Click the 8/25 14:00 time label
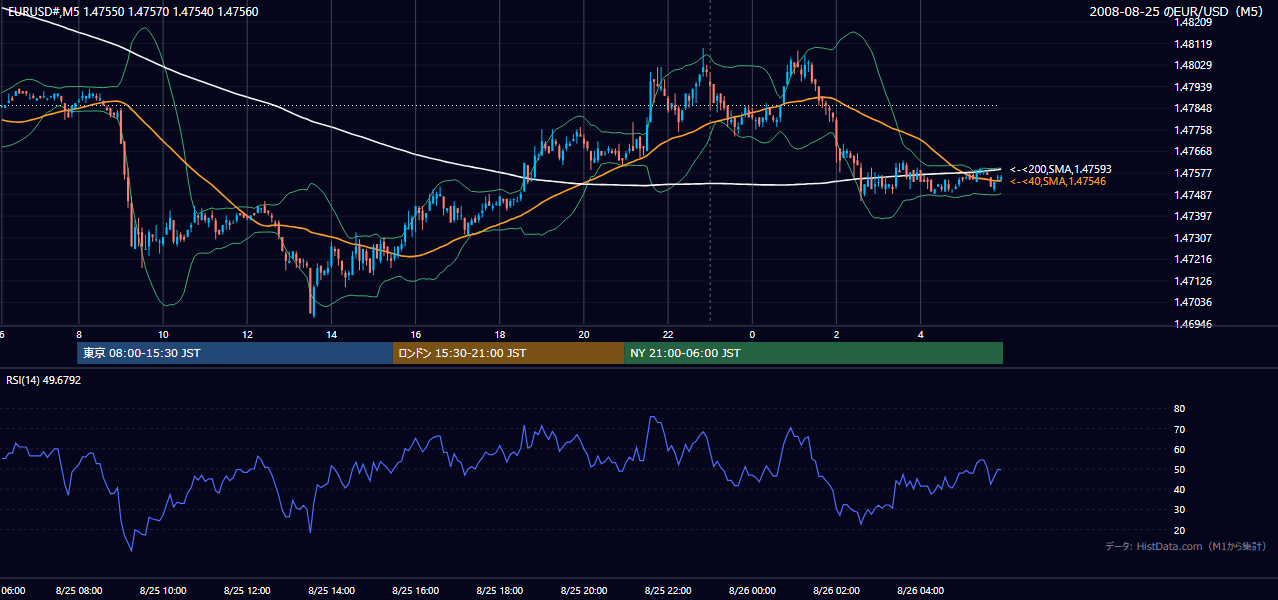 coord(331,591)
